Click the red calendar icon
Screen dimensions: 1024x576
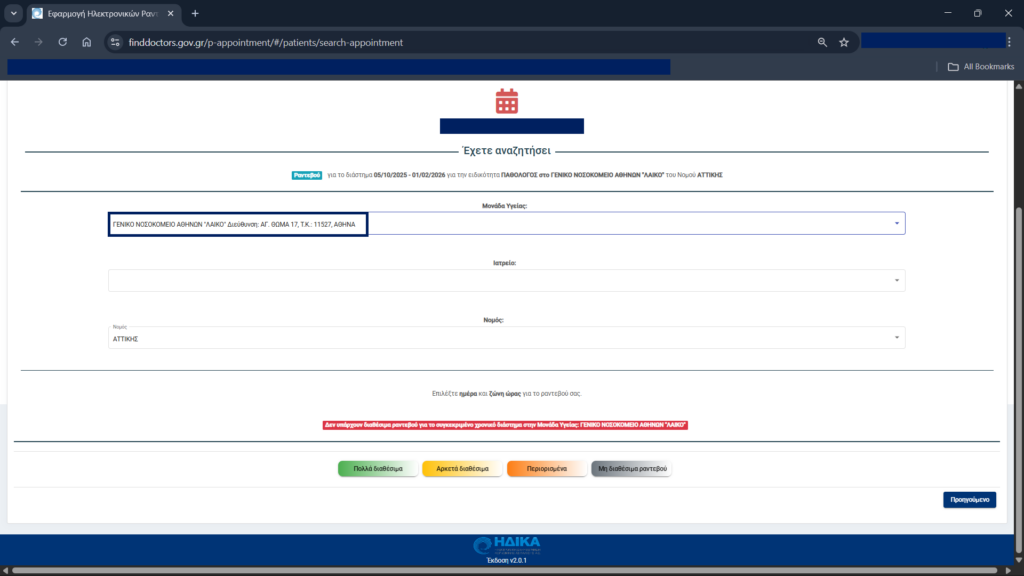507,100
